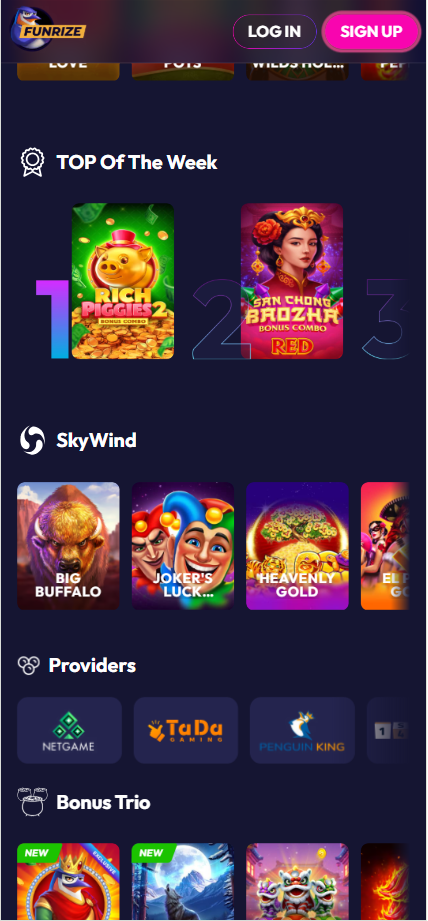Click the ribbon award icon beside TOP Of The Week
The image size is (428, 921).
tap(32, 162)
